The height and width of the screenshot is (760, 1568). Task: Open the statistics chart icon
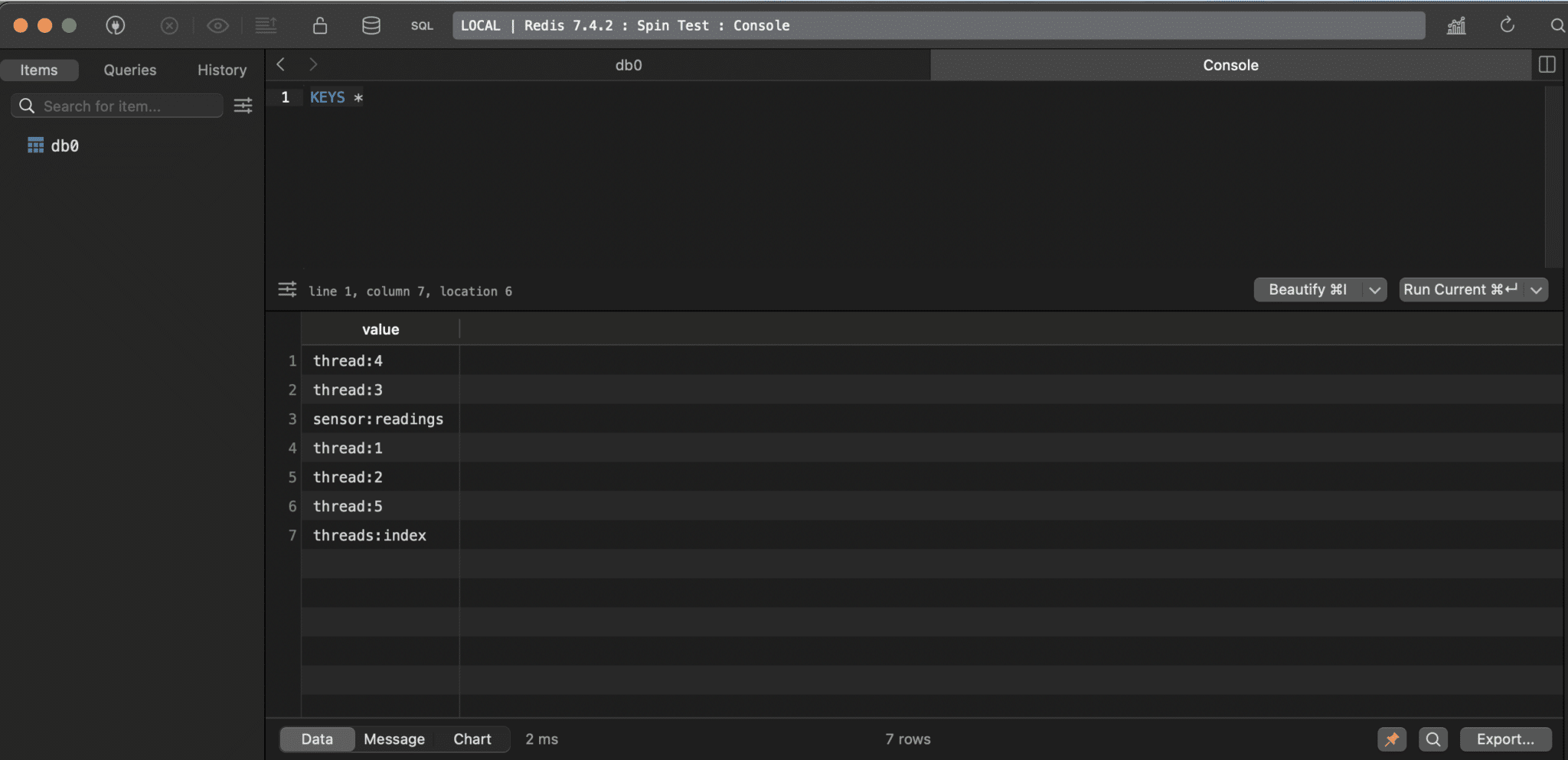tap(1457, 25)
